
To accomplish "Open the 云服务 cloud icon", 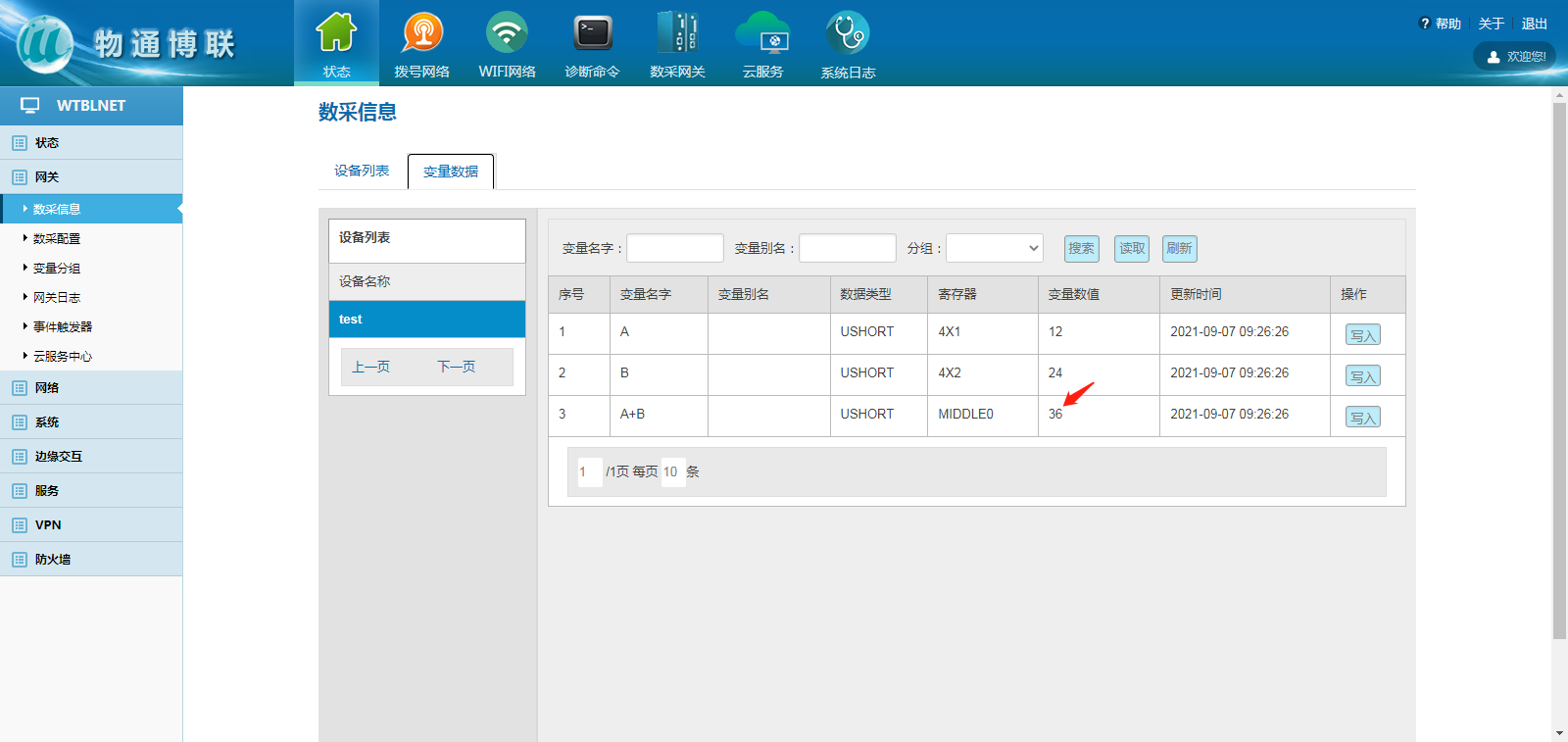I will pyautogui.click(x=762, y=32).
